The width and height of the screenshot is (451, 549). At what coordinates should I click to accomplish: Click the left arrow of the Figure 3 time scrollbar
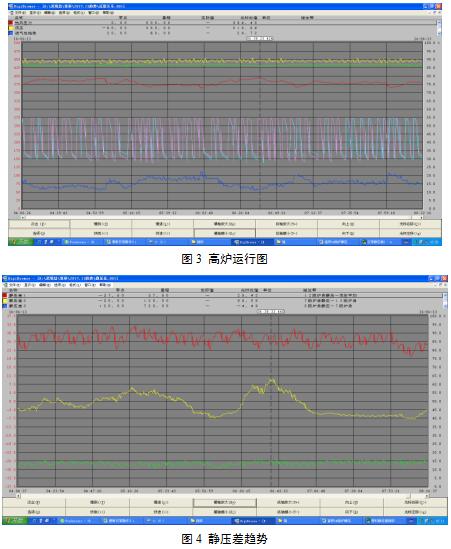point(23,217)
